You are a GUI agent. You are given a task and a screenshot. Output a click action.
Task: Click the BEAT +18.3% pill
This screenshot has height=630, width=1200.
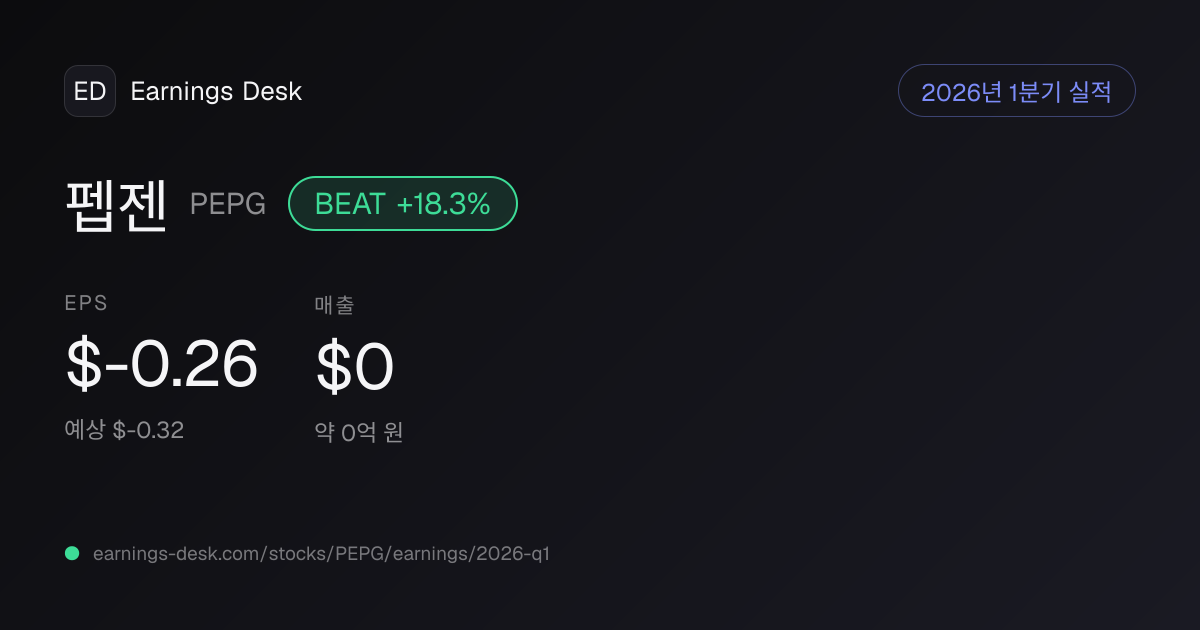click(x=403, y=204)
